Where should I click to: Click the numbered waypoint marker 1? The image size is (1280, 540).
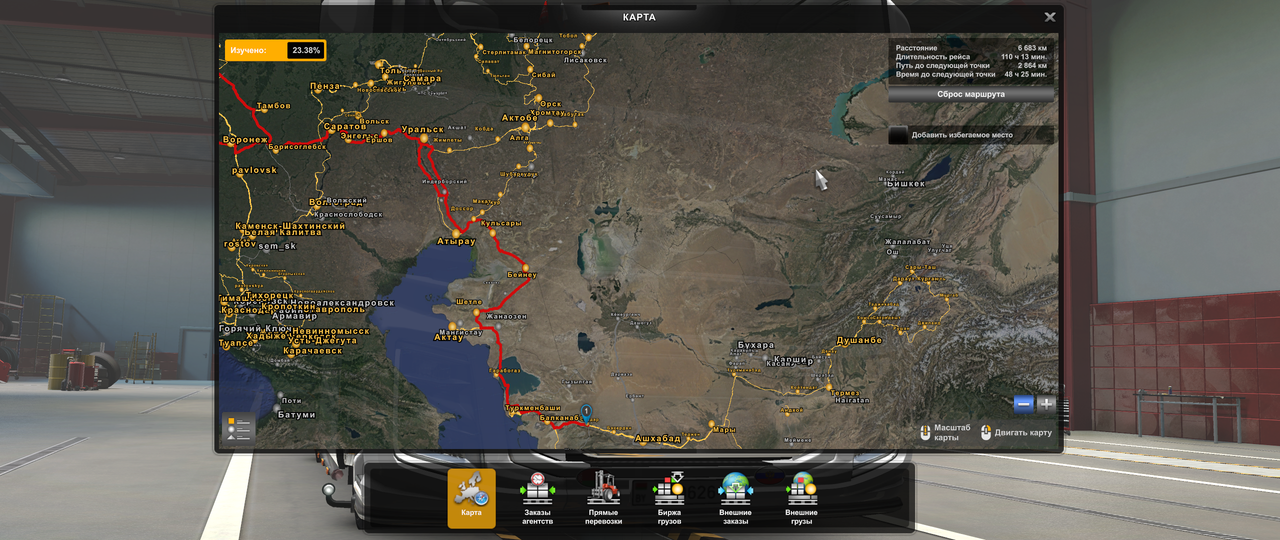click(586, 412)
